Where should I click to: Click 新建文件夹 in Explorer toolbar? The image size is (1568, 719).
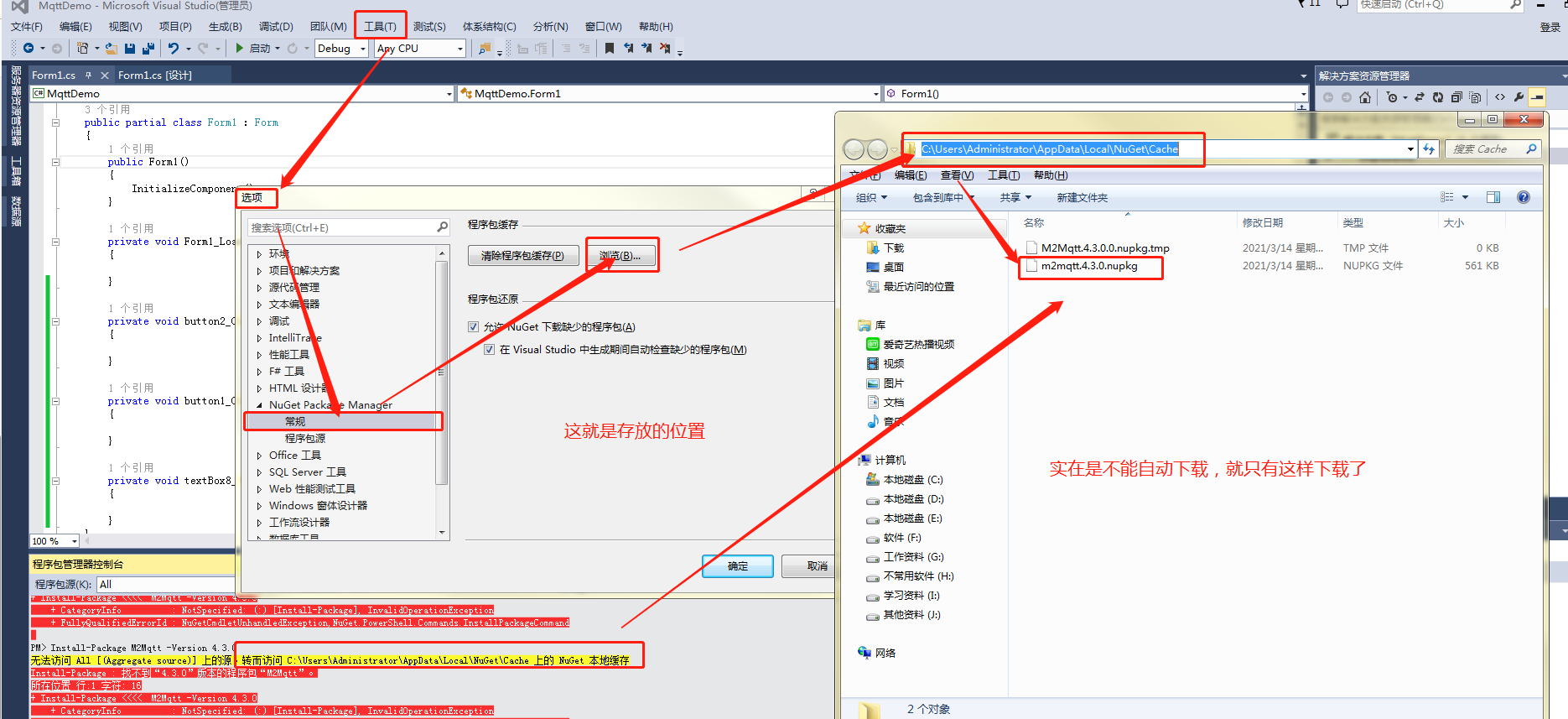[x=1082, y=198]
